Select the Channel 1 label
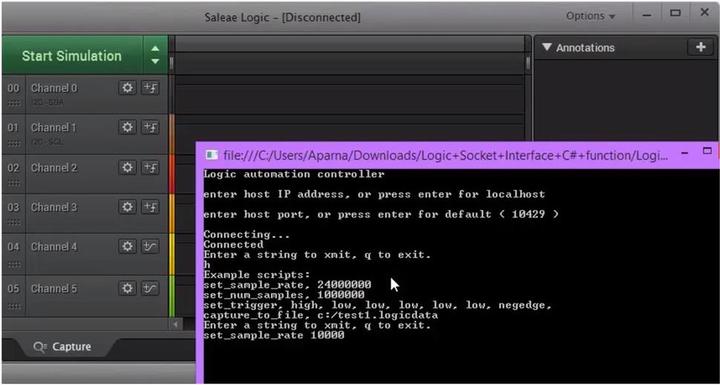Viewport: 720px width, 385px height. [x=53, y=127]
